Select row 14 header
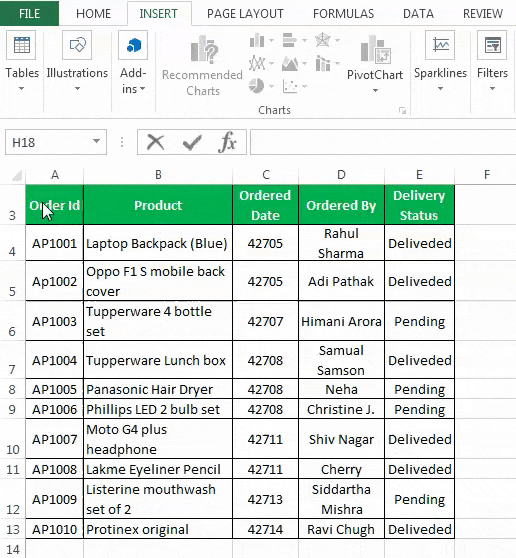The image size is (516, 558). click(12, 549)
